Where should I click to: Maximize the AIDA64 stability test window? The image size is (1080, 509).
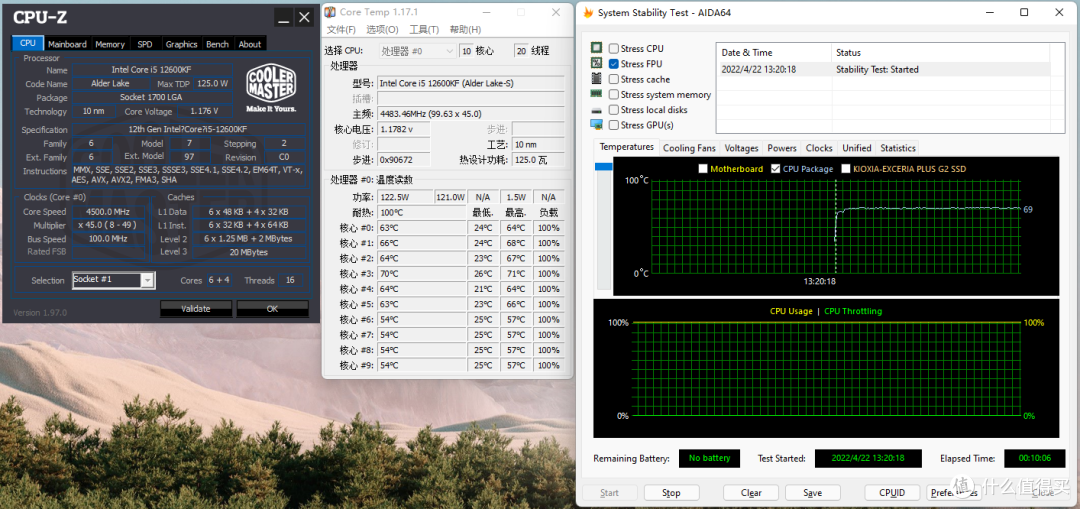pos(1024,12)
